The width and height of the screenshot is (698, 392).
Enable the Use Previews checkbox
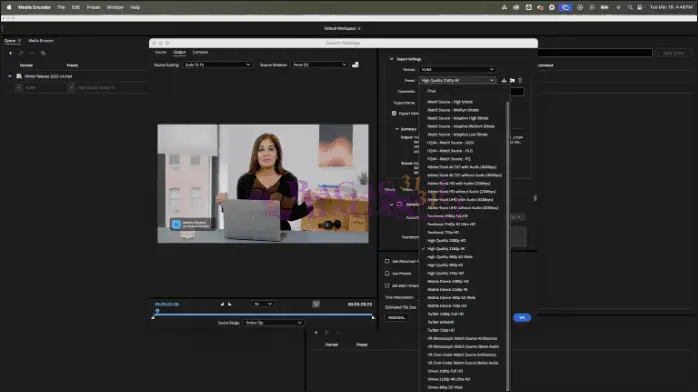tap(387, 273)
